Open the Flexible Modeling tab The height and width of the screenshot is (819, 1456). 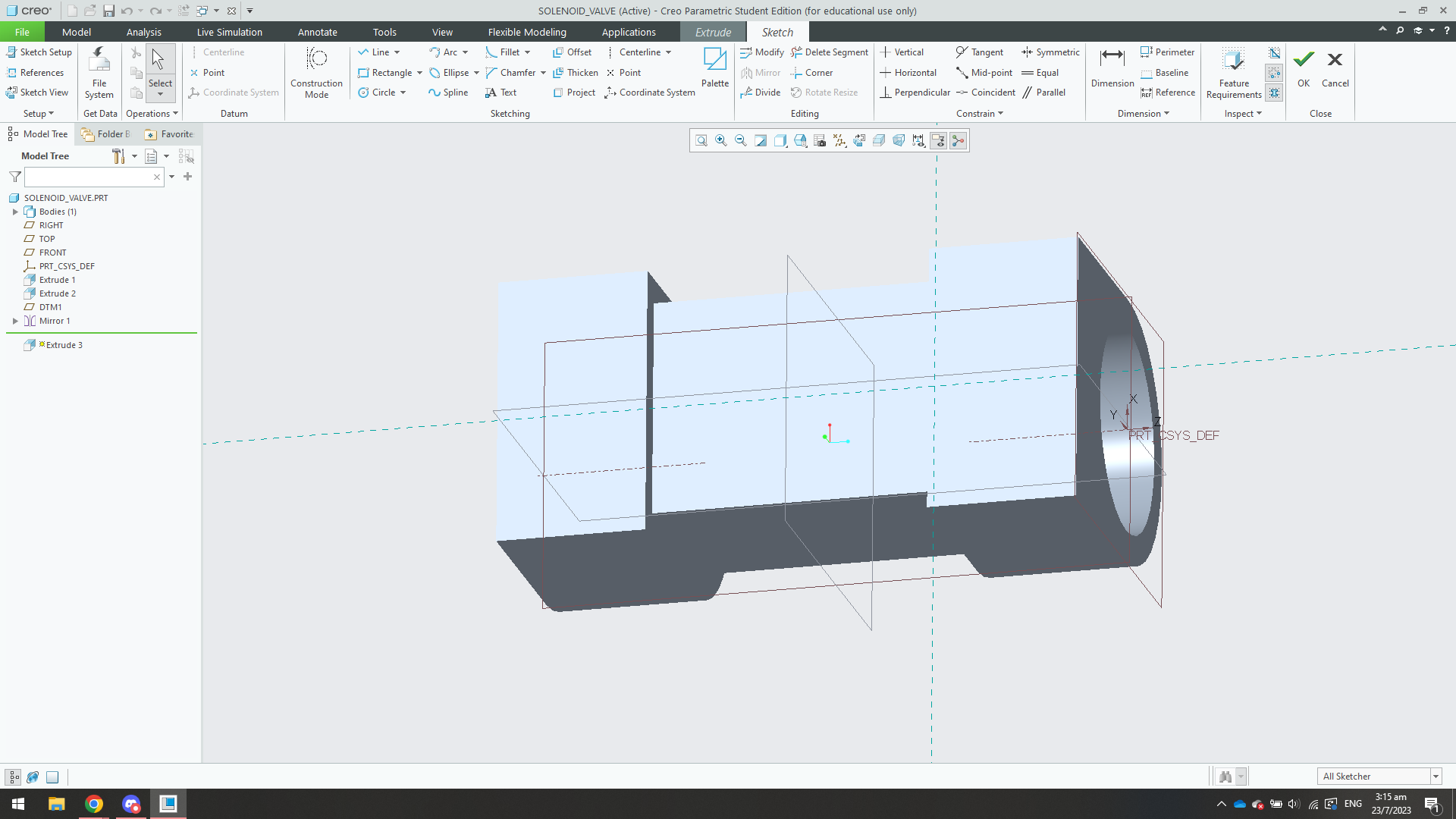point(527,32)
